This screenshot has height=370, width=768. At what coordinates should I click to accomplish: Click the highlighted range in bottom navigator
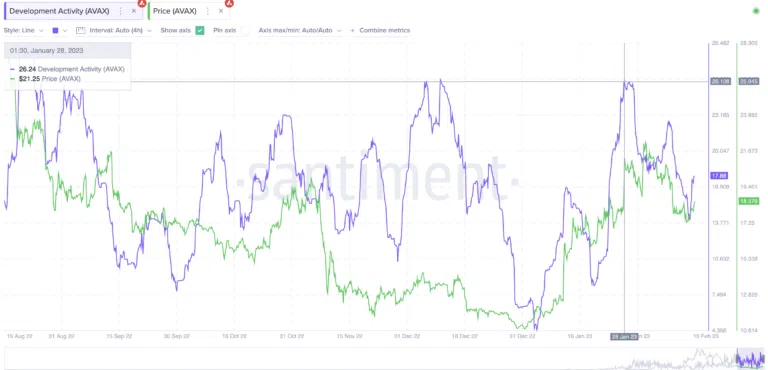(750, 358)
